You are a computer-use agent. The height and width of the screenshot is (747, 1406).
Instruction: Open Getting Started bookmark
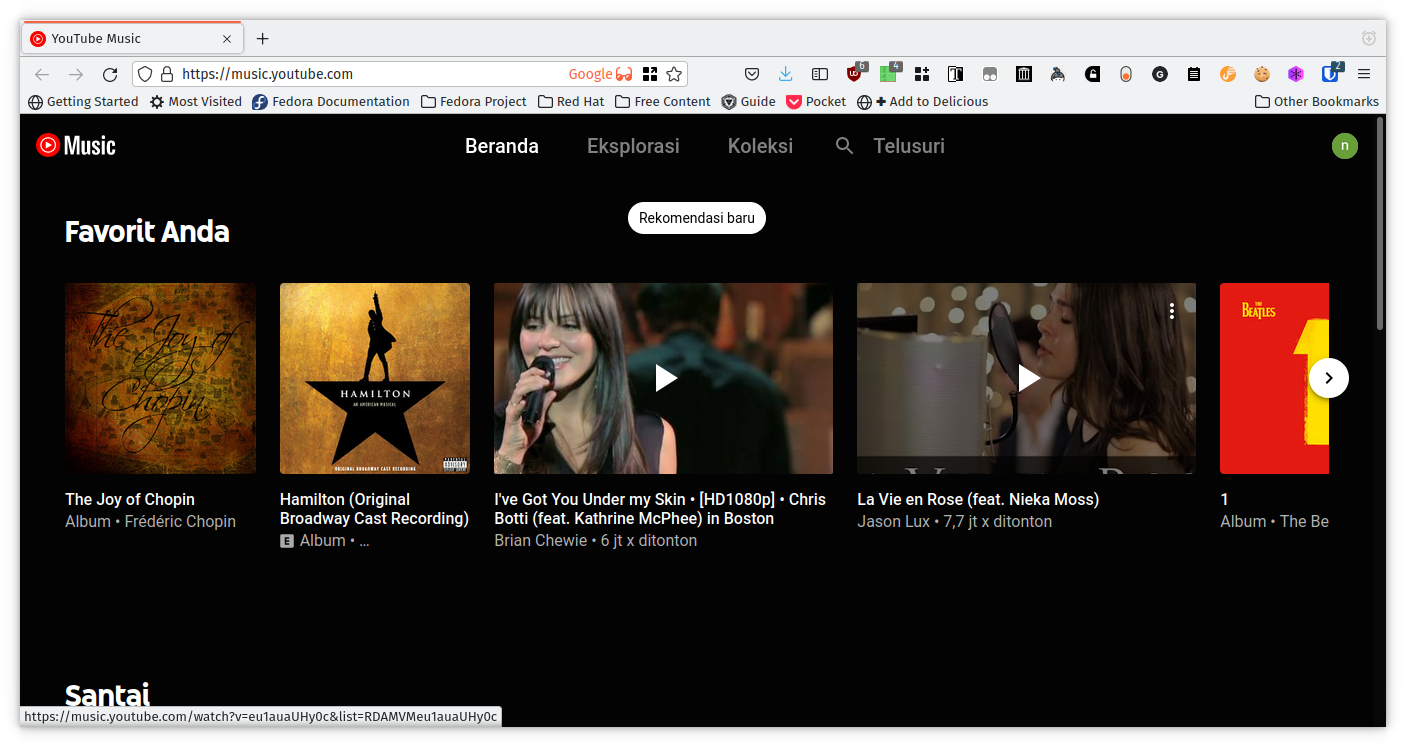[x=83, y=101]
